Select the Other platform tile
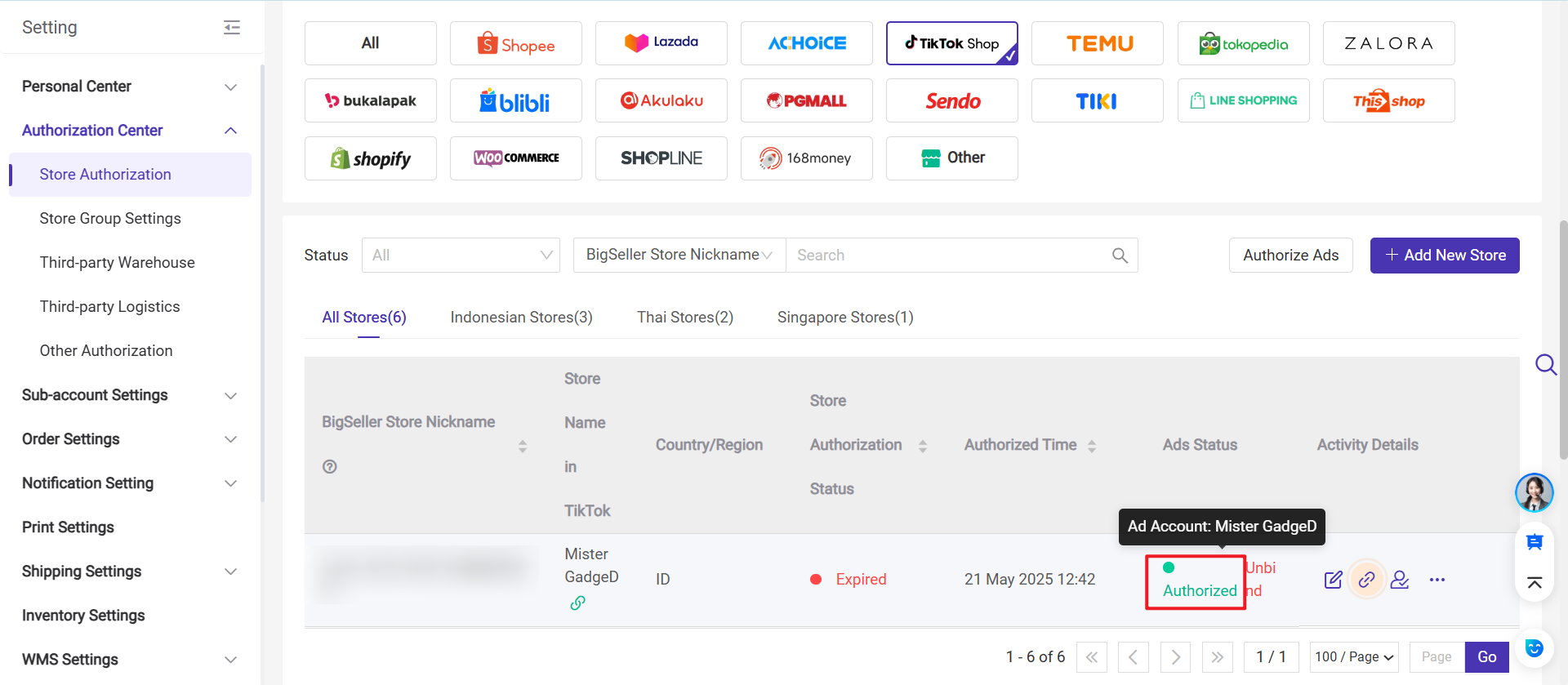The image size is (1568, 685). coord(952,158)
